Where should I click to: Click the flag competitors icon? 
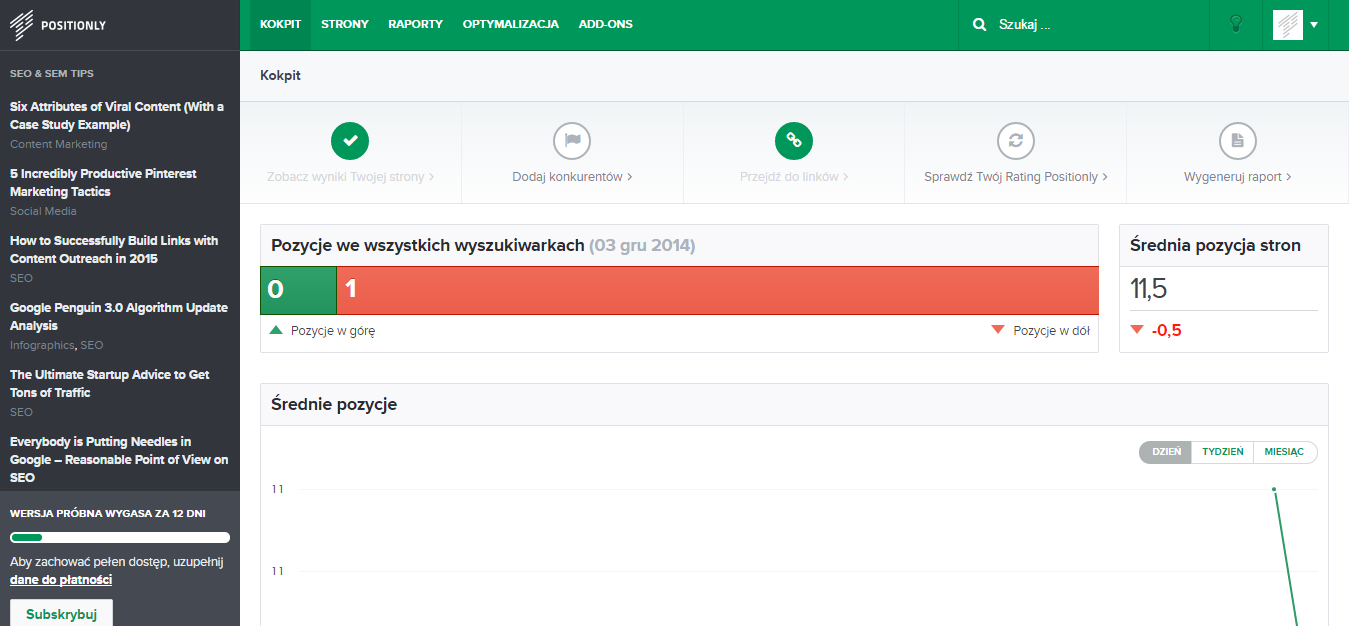tap(572, 141)
